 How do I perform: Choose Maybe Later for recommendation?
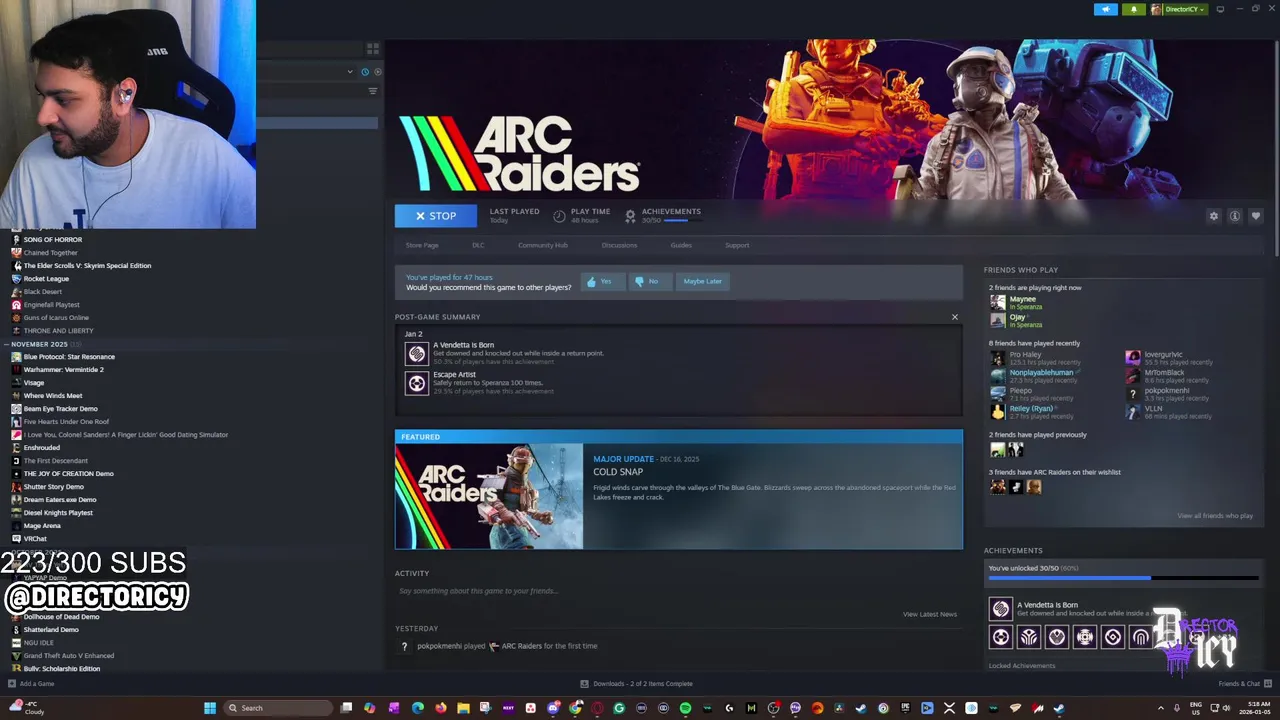702,282
